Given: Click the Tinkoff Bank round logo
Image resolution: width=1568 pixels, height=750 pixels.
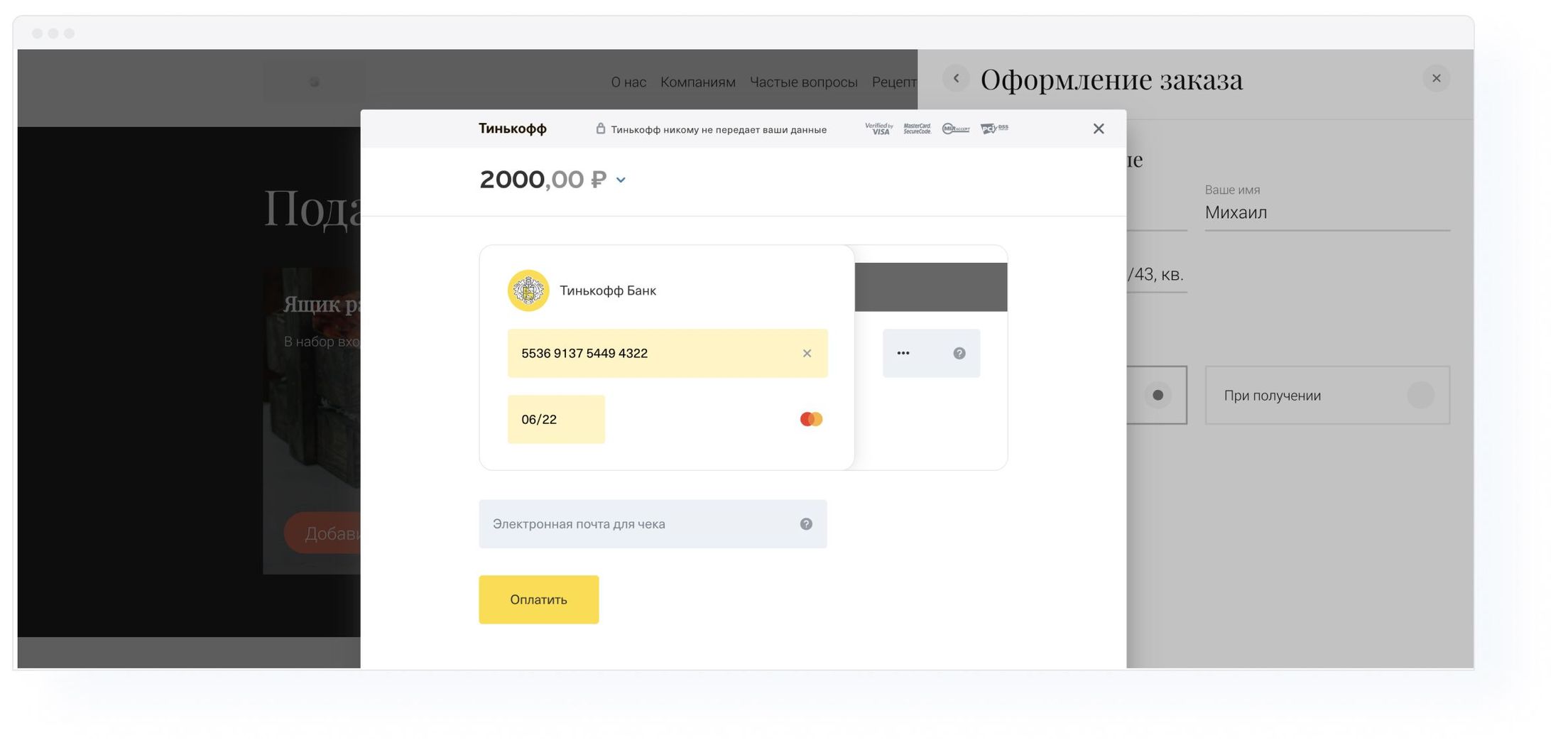Looking at the screenshot, I should point(528,290).
